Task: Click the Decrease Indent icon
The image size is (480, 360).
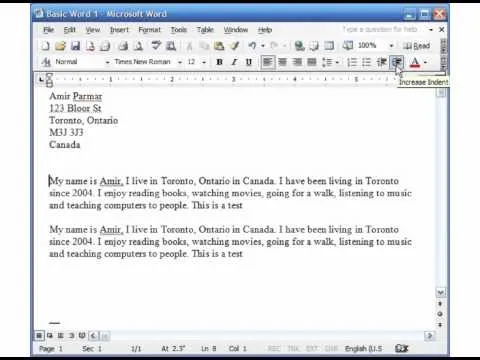Action: (381, 62)
